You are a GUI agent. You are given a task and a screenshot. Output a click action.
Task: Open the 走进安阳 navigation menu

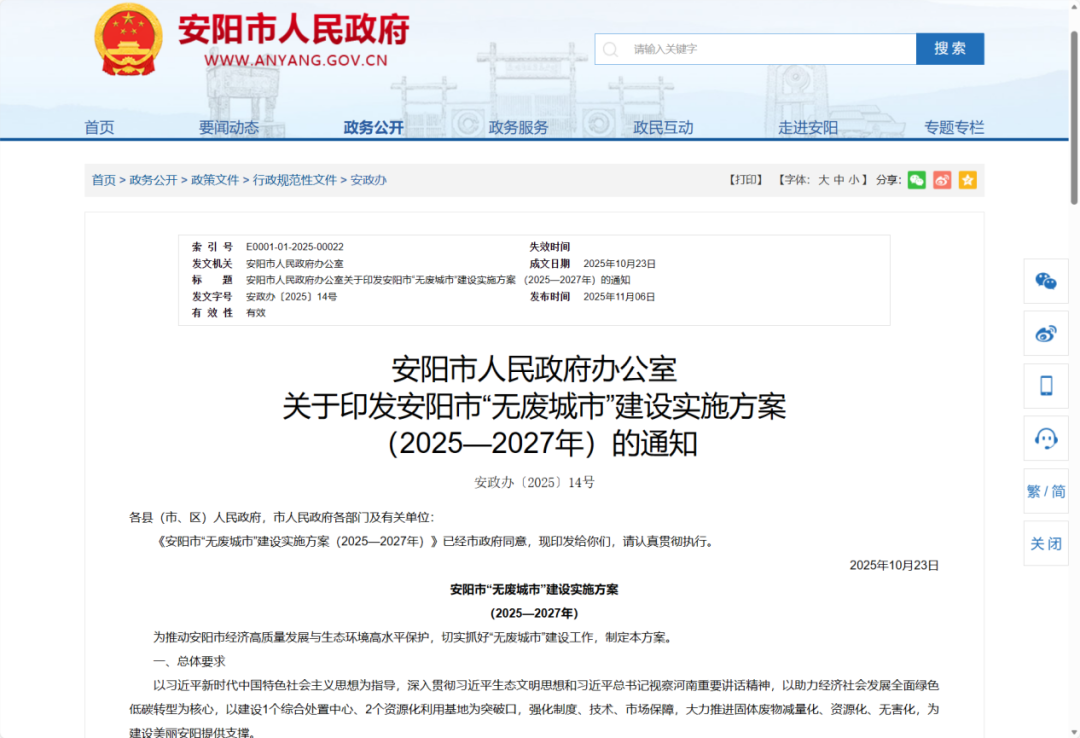[807, 127]
